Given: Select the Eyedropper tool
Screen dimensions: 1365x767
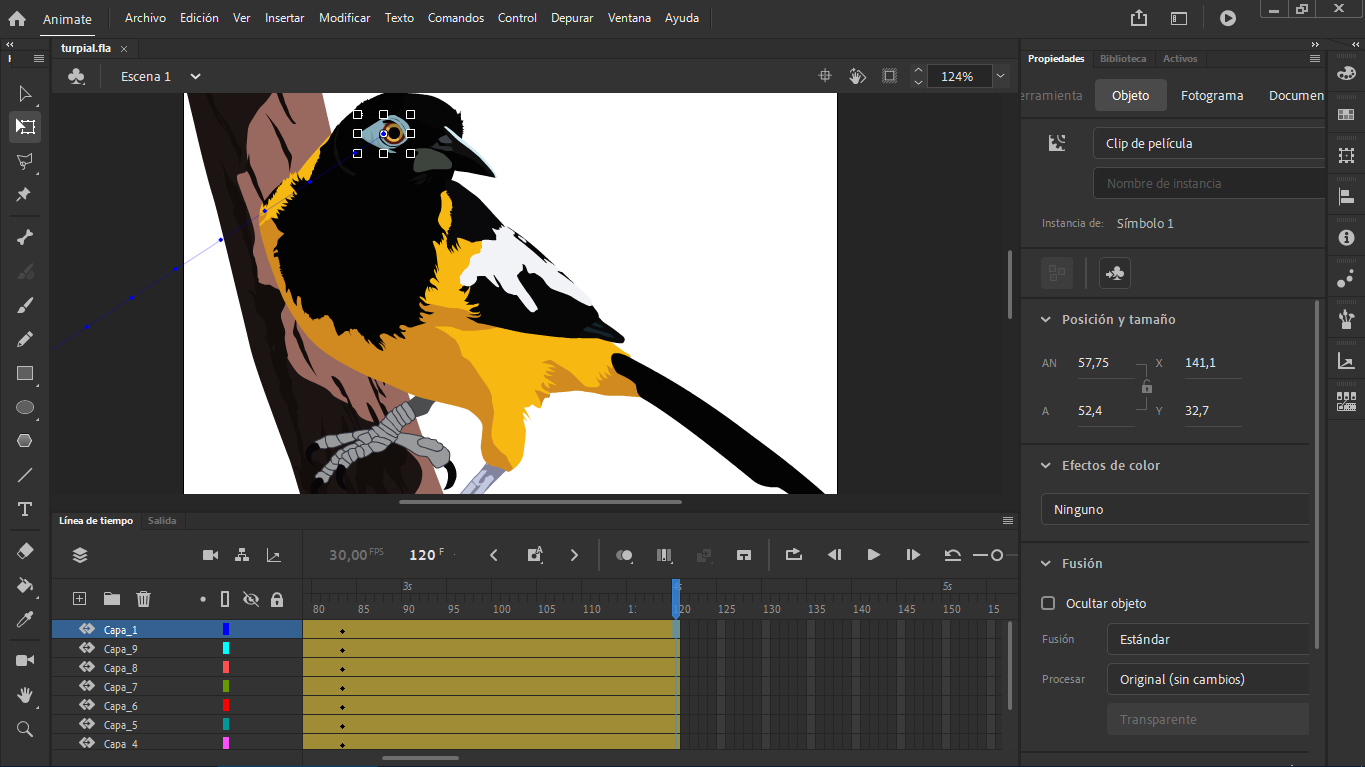Looking at the screenshot, I should (x=25, y=619).
